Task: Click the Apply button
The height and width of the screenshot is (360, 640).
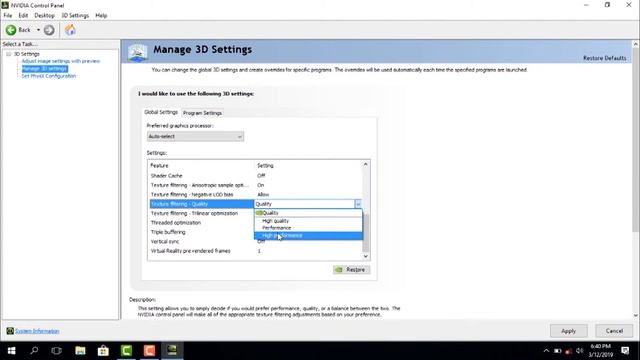Action: pos(569,331)
